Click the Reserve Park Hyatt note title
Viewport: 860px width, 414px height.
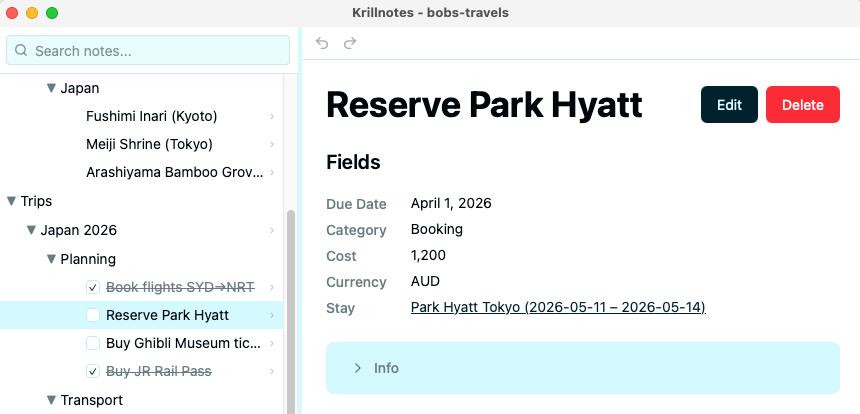(x=484, y=105)
